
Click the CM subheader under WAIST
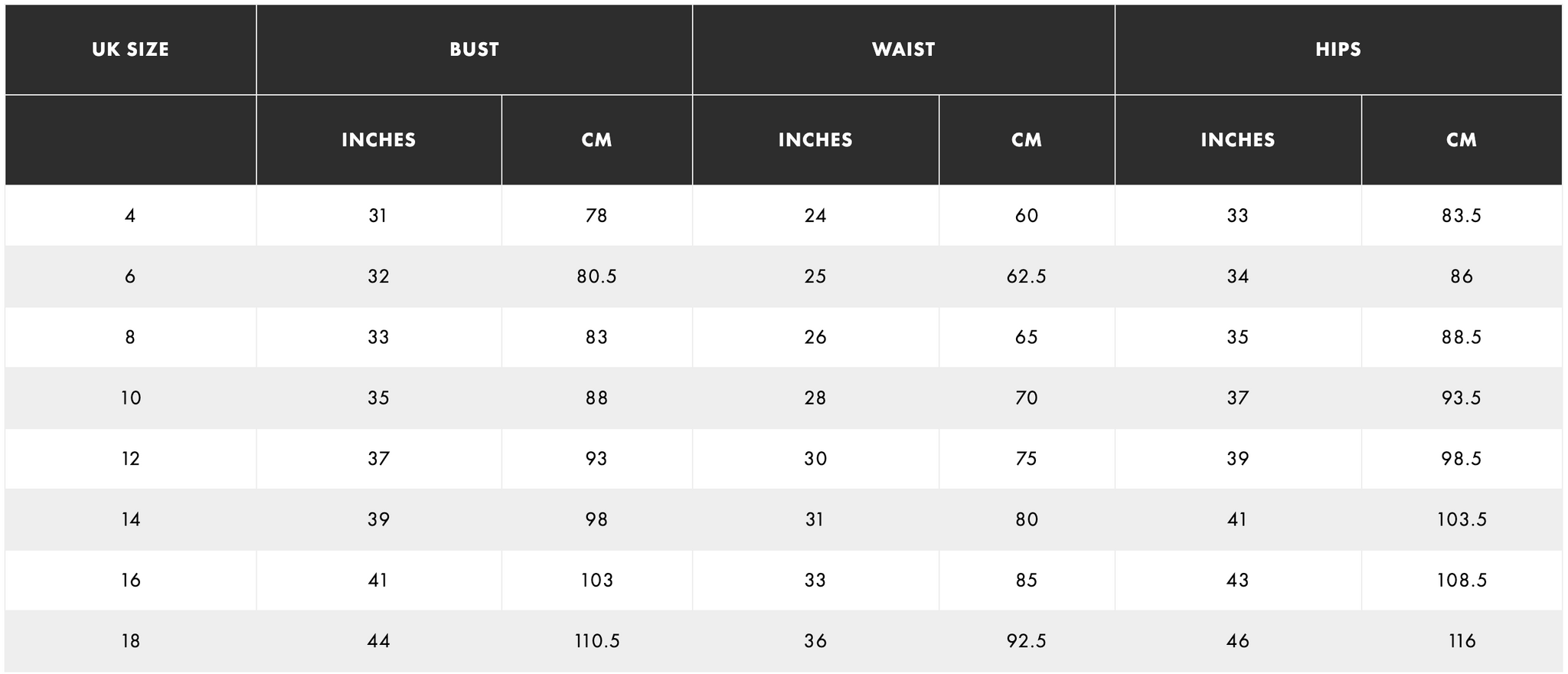click(x=1026, y=140)
